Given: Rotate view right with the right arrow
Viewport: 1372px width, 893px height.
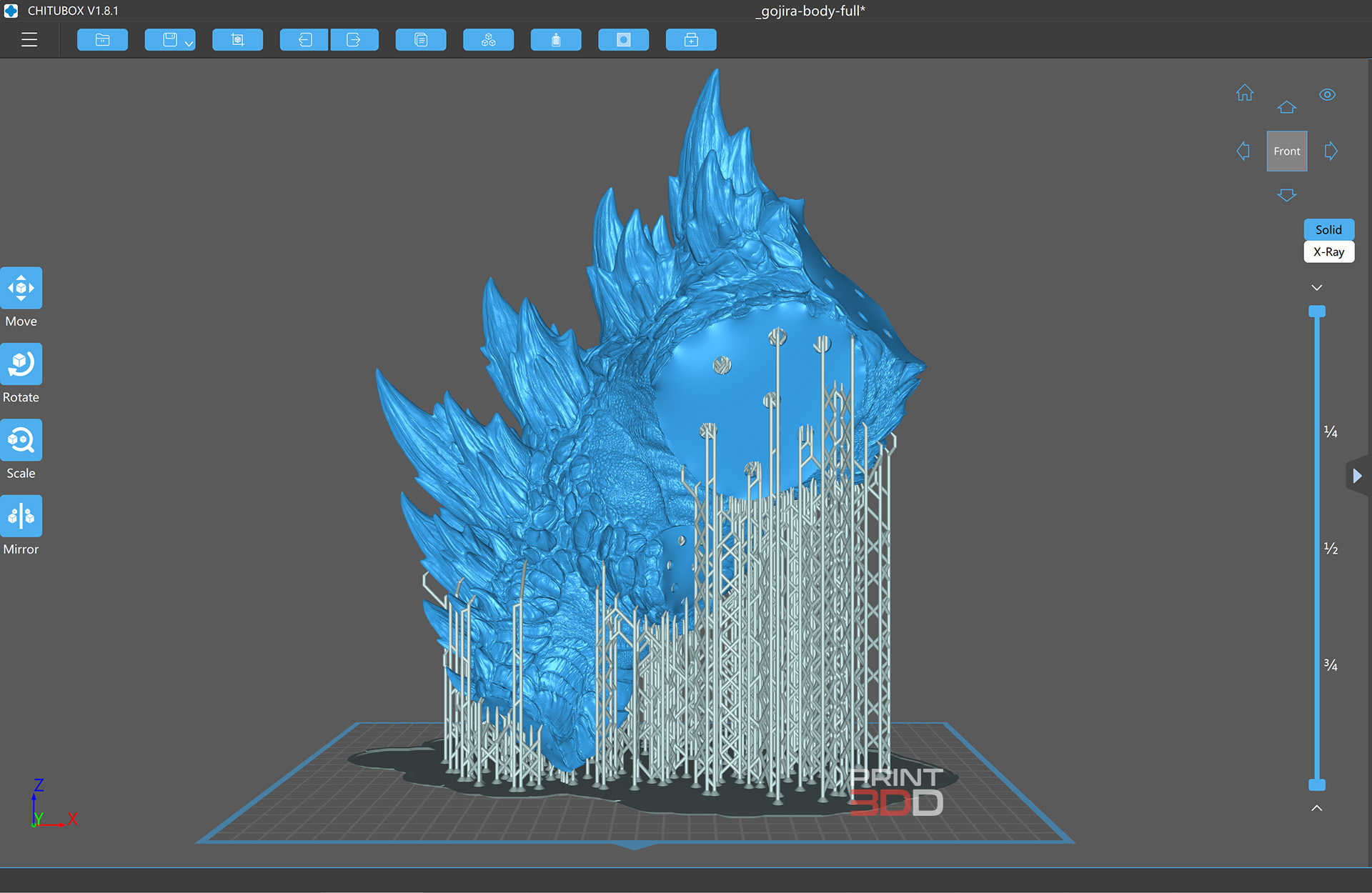Looking at the screenshot, I should click(x=1331, y=151).
